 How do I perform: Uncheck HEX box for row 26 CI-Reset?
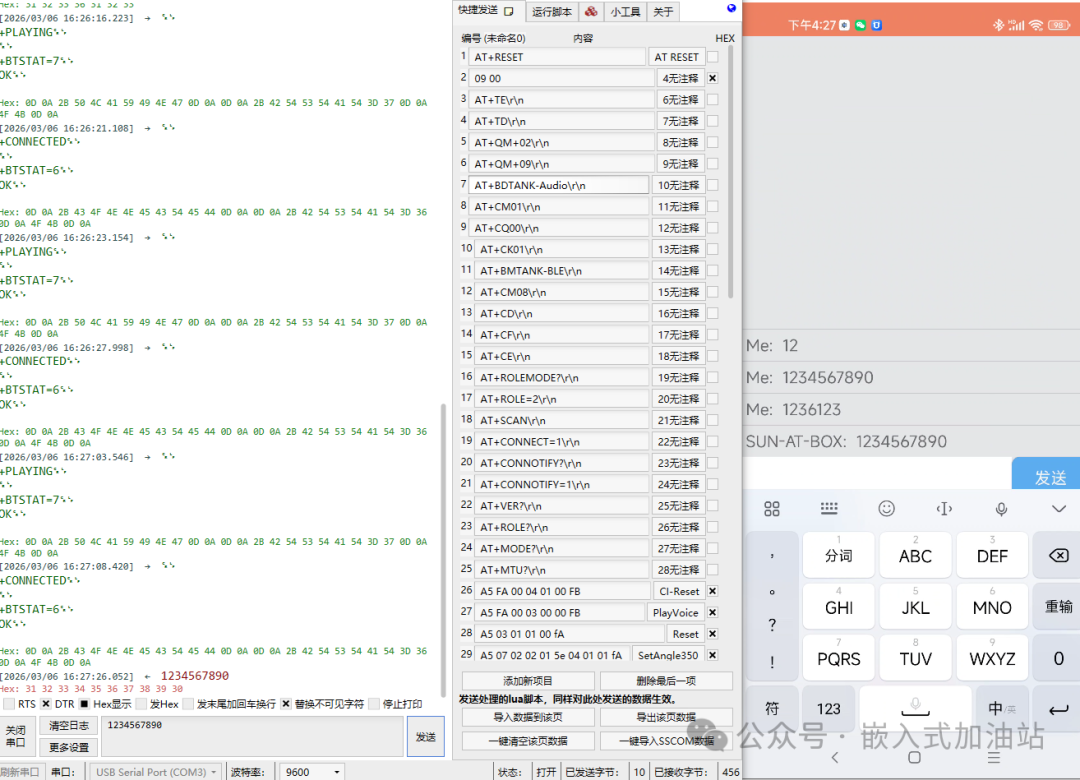pyautogui.click(x=713, y=591)
